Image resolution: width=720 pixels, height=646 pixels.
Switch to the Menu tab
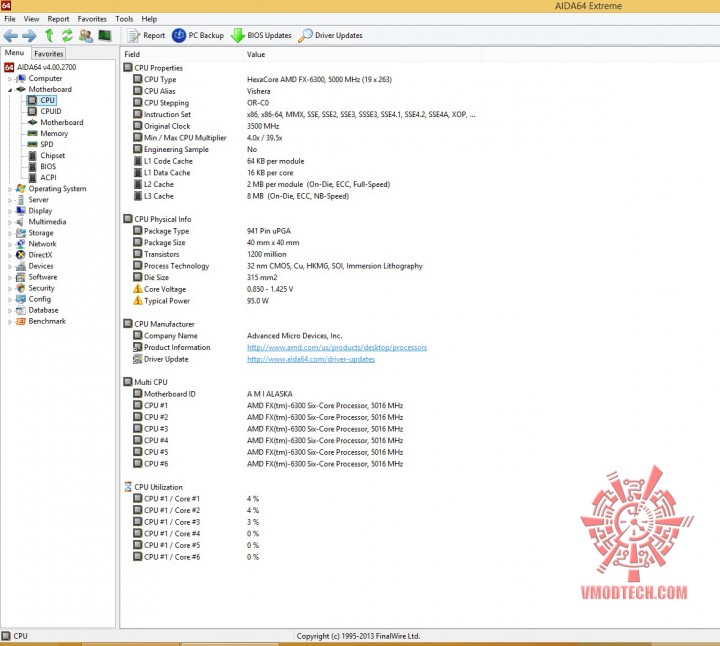(14, 53)
